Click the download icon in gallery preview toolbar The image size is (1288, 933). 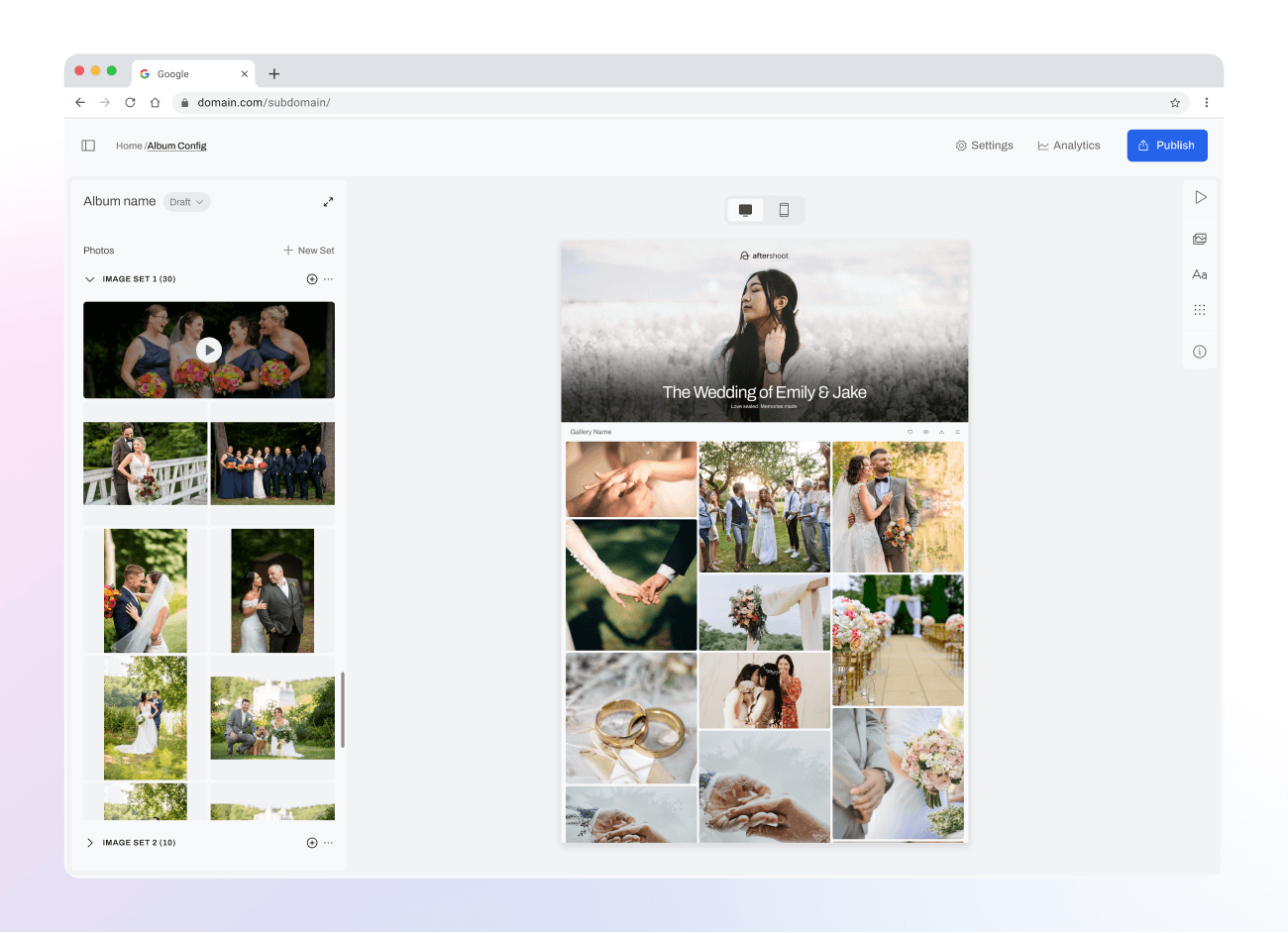tap(941, 432)
